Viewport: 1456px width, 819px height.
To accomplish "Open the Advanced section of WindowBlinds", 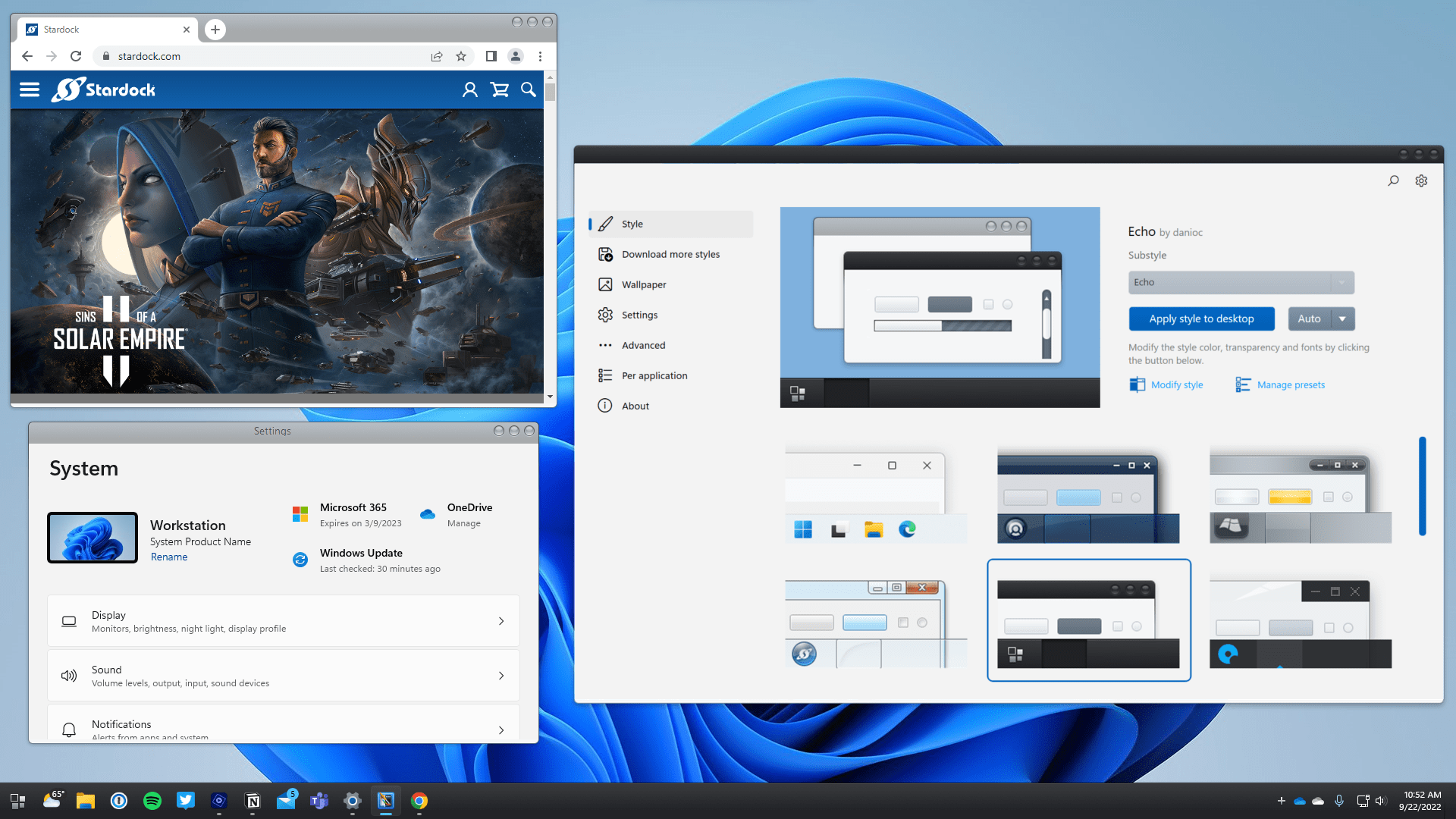I will pos(643,345).
